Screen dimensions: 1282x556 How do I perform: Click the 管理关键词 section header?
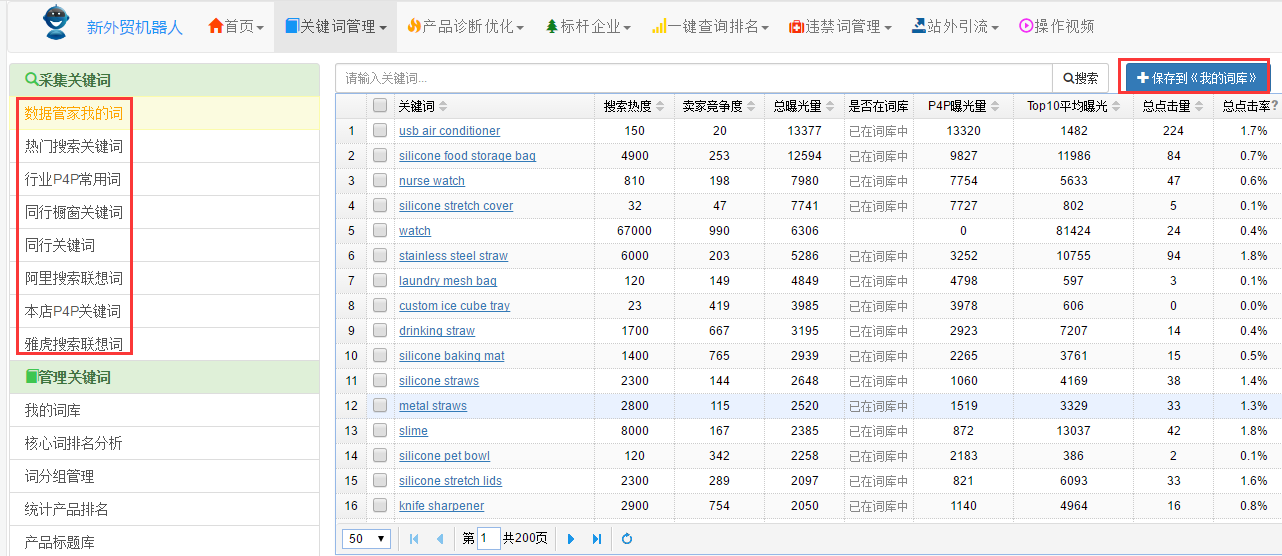[x=165, y=378]
